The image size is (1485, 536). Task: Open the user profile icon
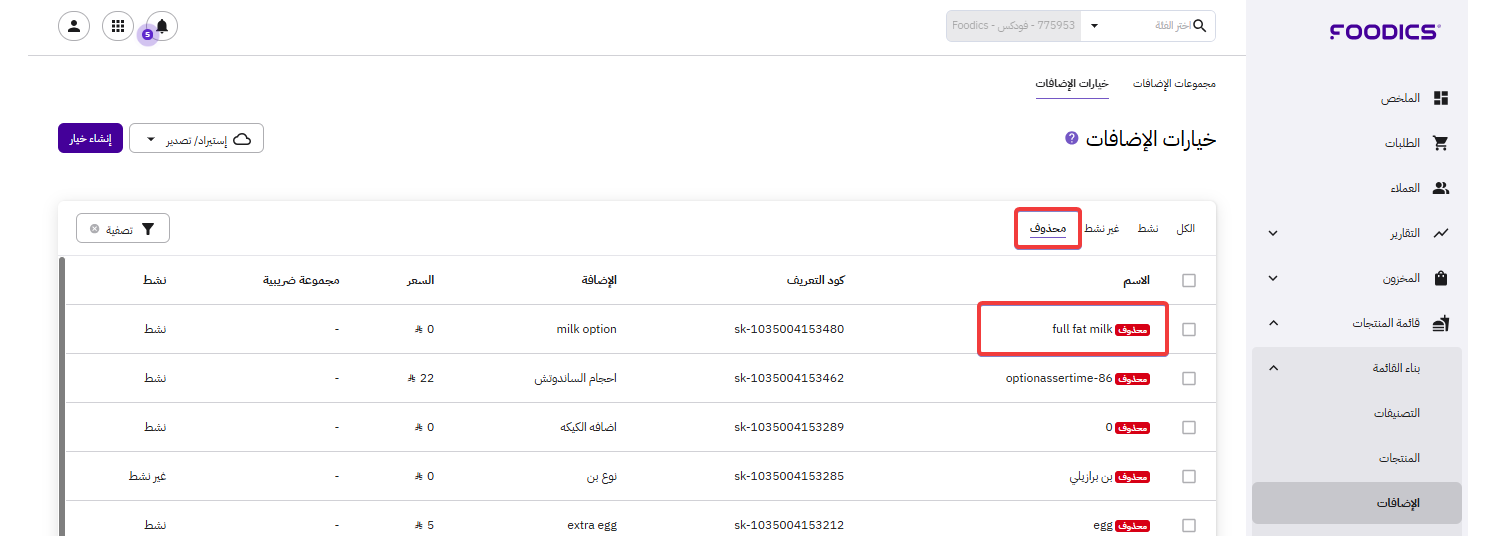(74, 26)
